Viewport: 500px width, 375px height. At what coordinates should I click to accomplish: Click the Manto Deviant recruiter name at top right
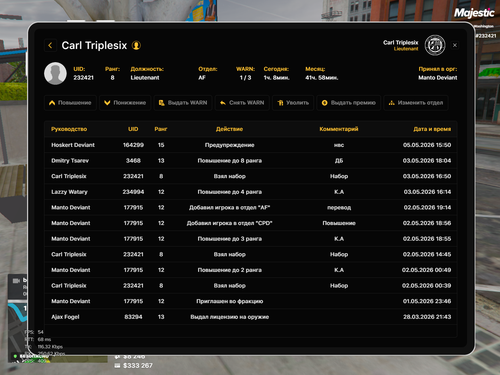[x=438, y=78]
